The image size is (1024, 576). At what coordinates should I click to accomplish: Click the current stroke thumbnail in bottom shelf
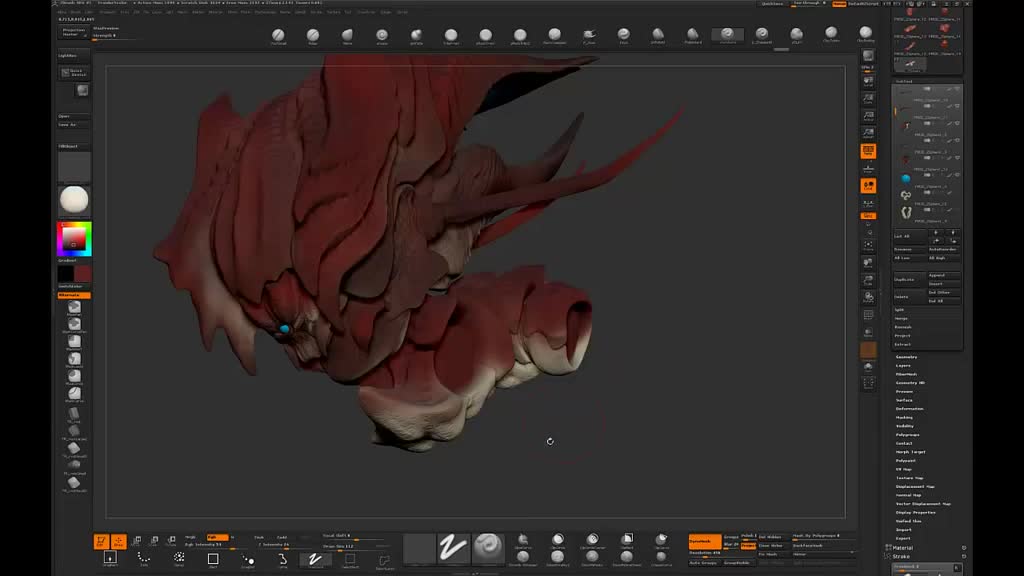[453, 547]
